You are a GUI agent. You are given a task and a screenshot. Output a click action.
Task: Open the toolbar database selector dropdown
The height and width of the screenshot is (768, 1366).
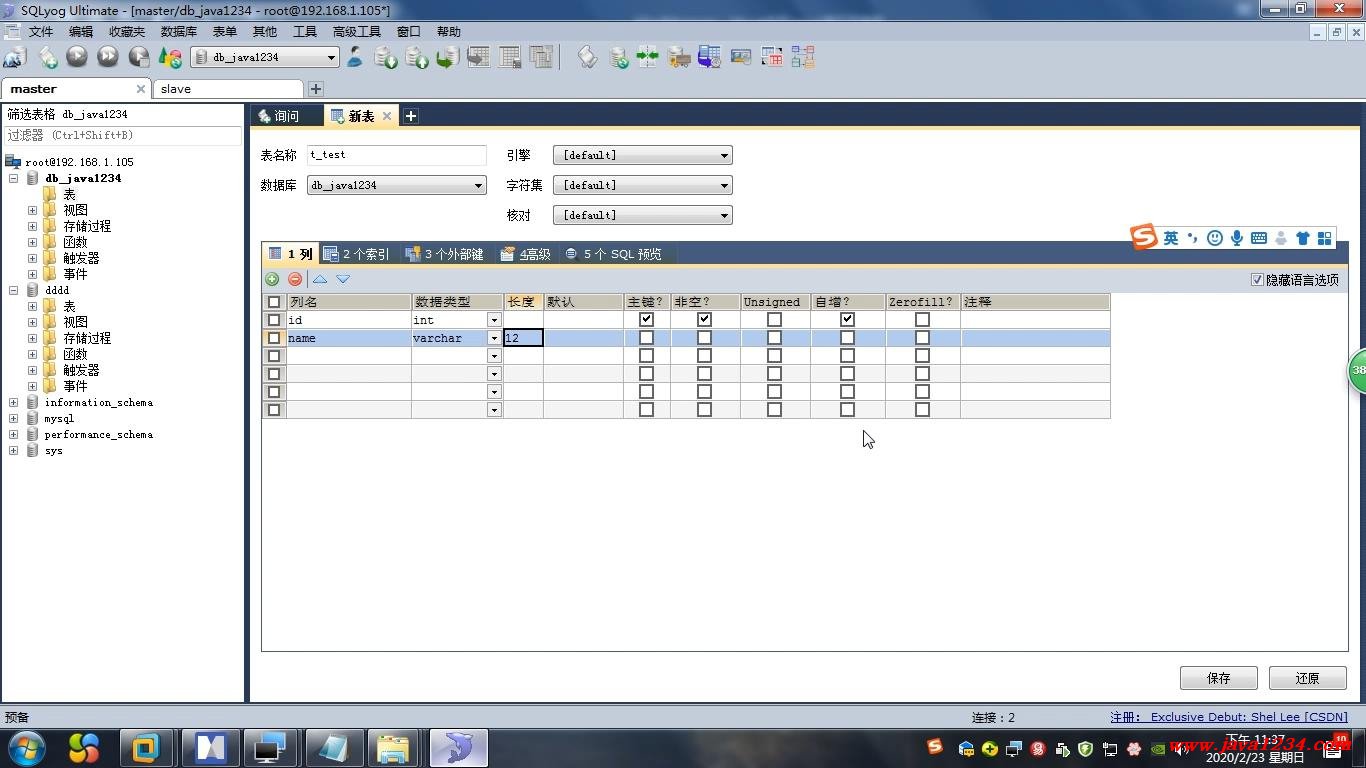265,57
